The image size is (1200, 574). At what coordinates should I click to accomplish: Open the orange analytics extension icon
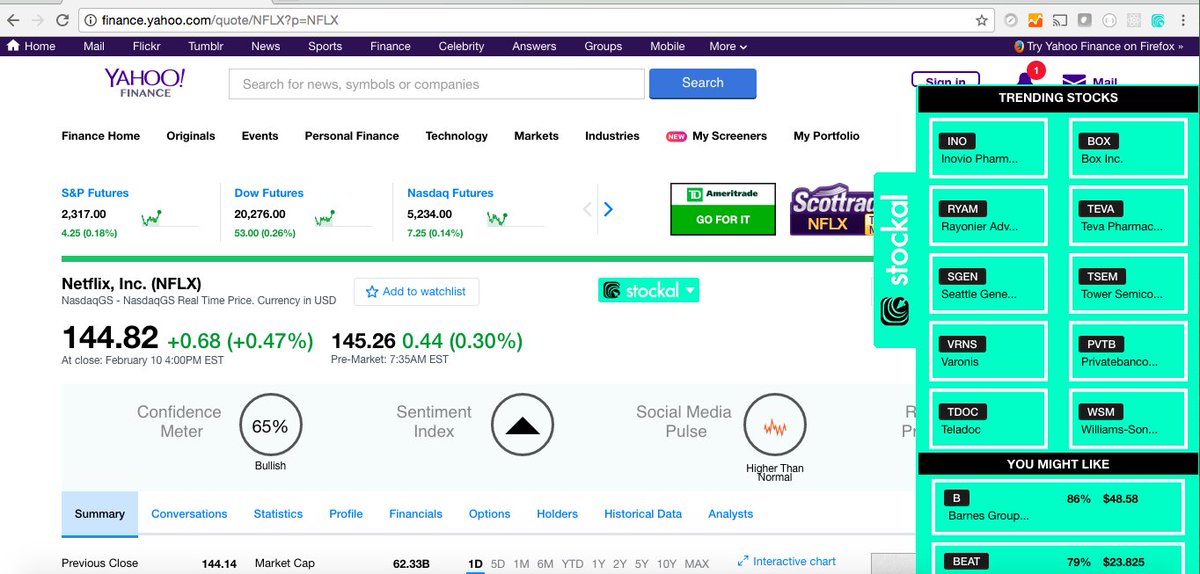(x=1035, y=20)
